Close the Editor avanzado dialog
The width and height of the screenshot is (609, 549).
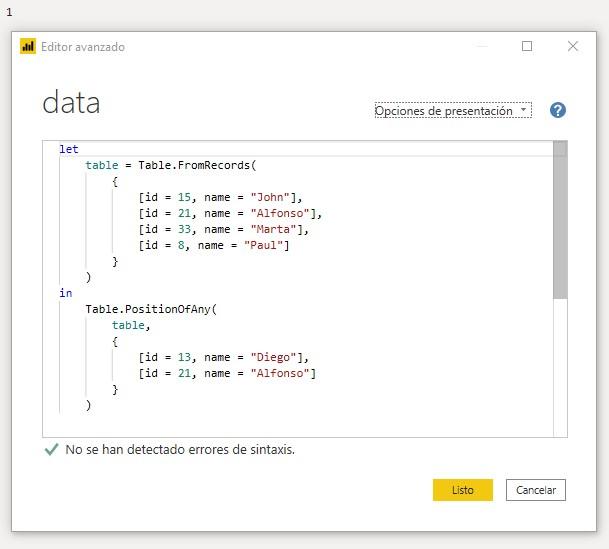point(573,46)
